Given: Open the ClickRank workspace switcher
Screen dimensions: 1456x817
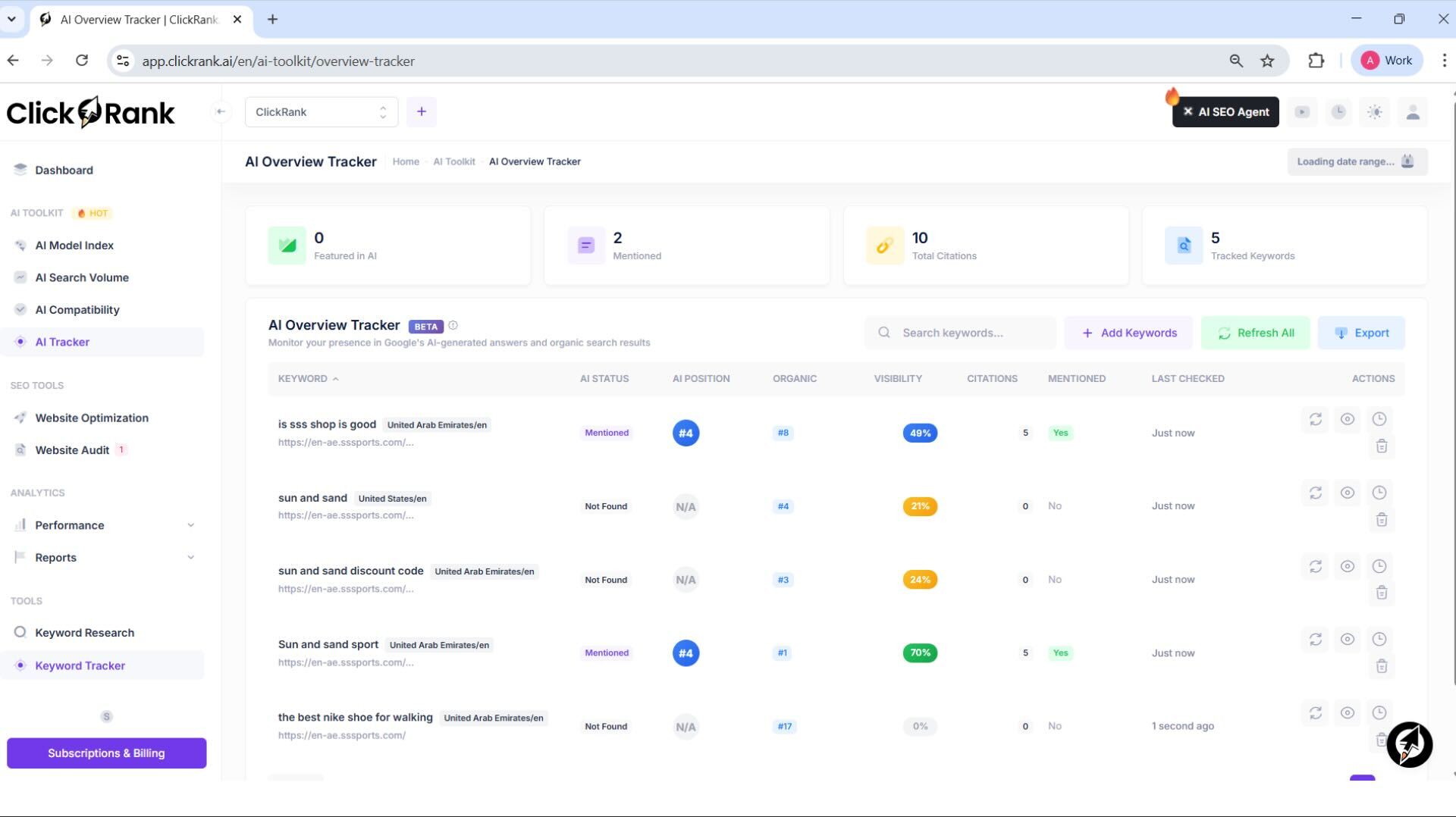Looking at the screenshot, I should pos(321,111).
